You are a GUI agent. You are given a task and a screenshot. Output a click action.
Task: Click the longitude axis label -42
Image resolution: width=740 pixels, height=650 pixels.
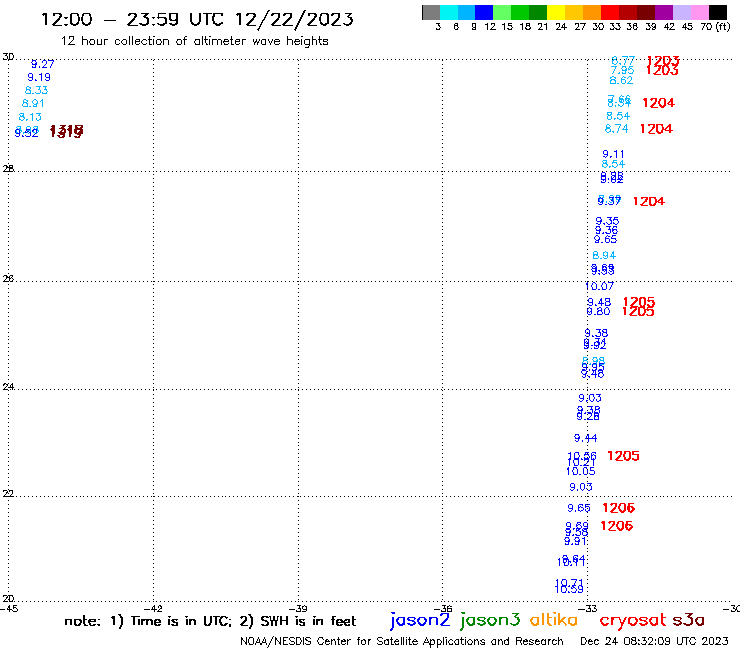(x=153, y=608)
